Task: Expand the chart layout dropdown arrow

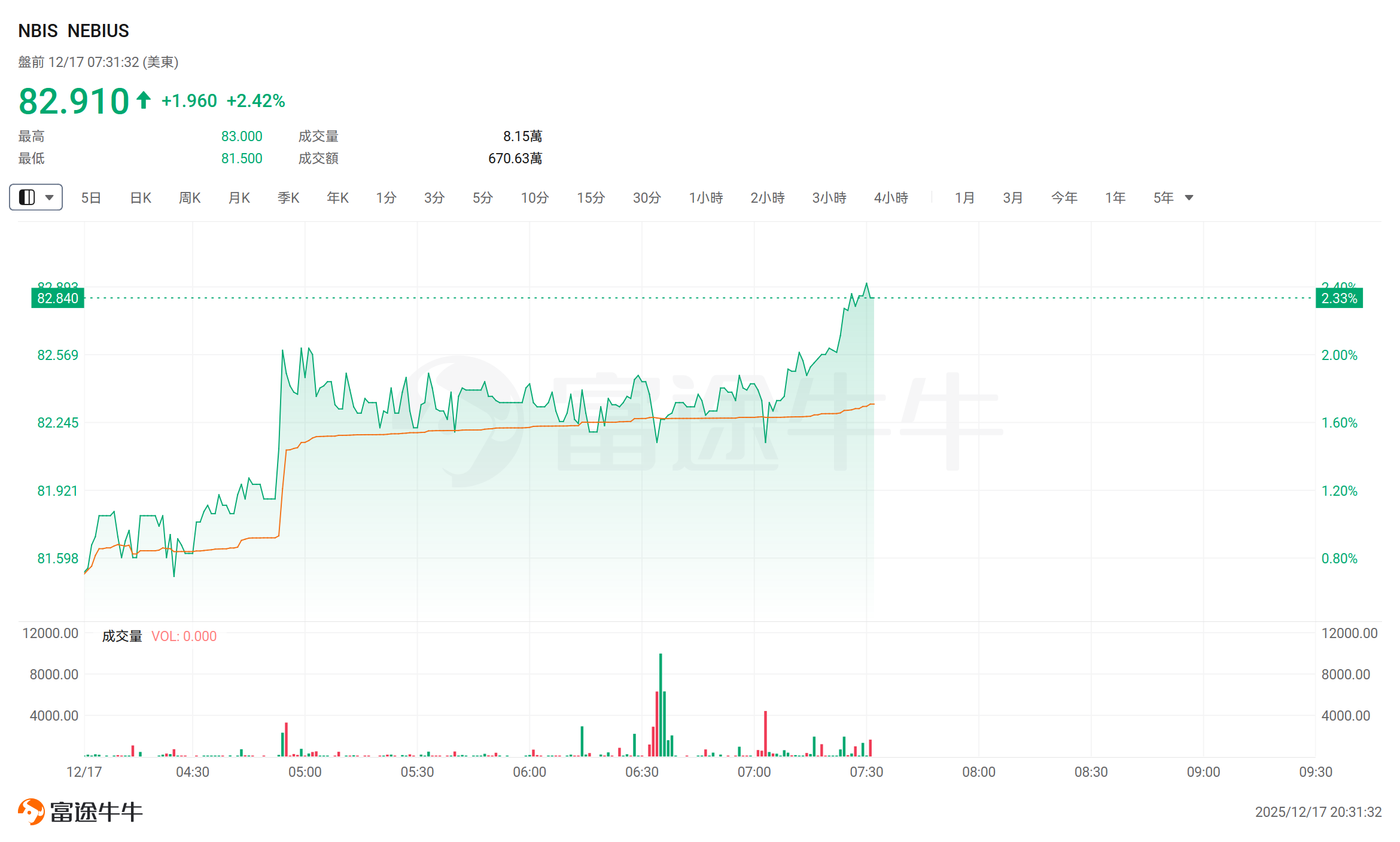Action: (50, 197)
